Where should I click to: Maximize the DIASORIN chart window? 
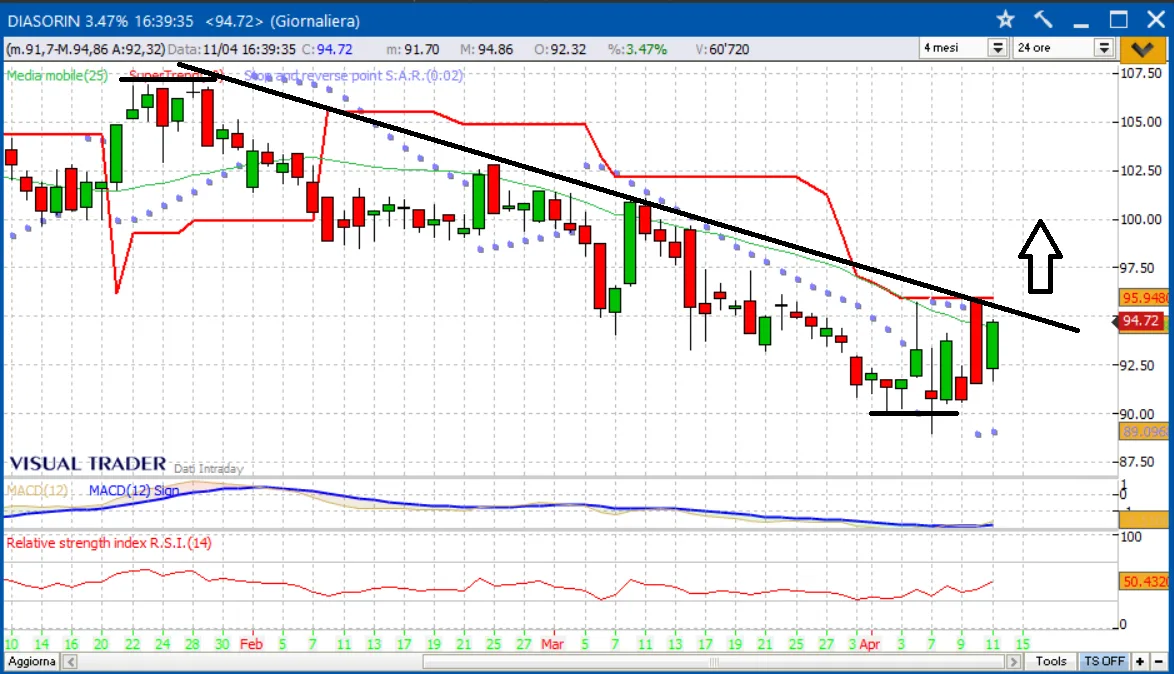[1119, 19]
